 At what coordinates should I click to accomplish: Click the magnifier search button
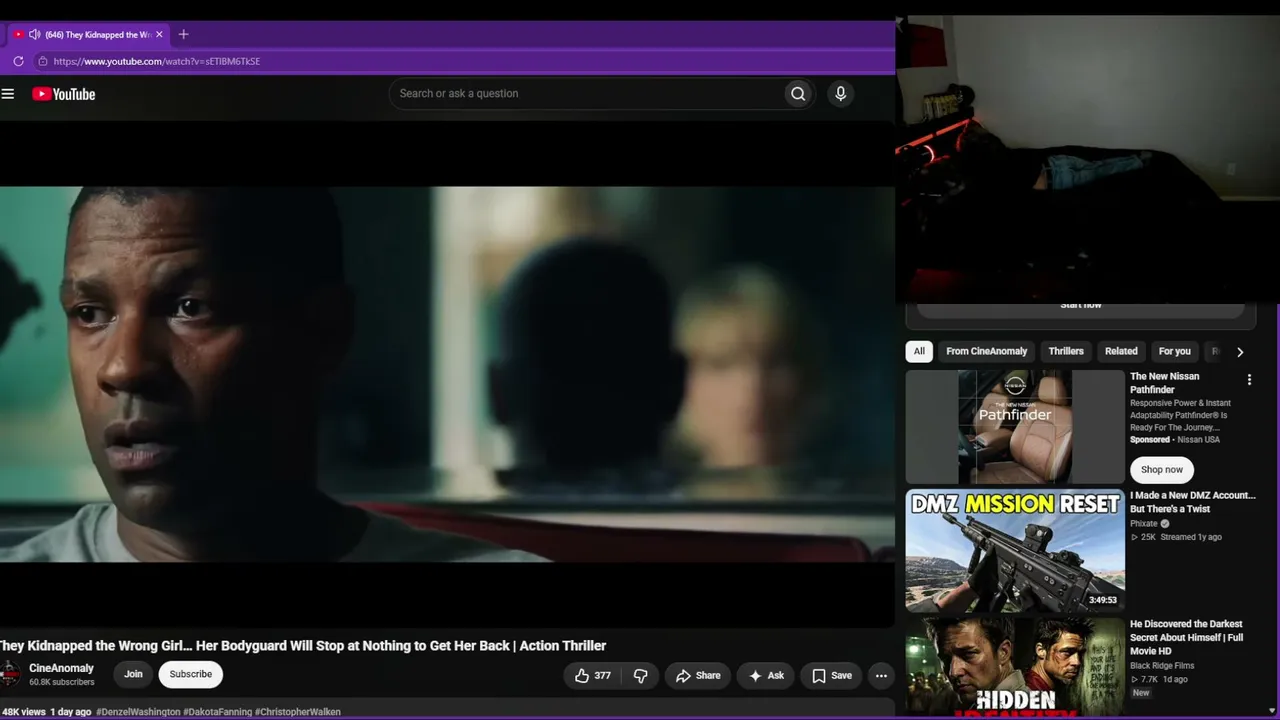[798, 94]
